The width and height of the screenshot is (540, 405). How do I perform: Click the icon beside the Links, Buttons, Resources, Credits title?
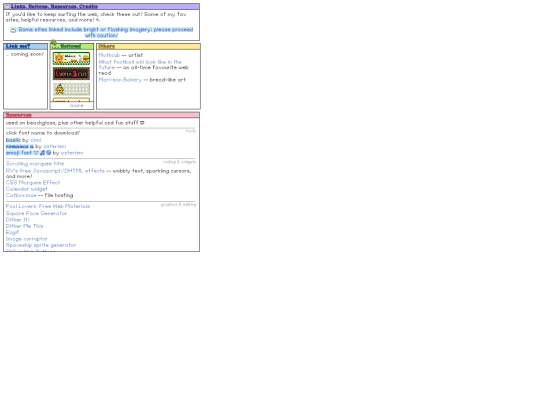(x=7, y=7)
